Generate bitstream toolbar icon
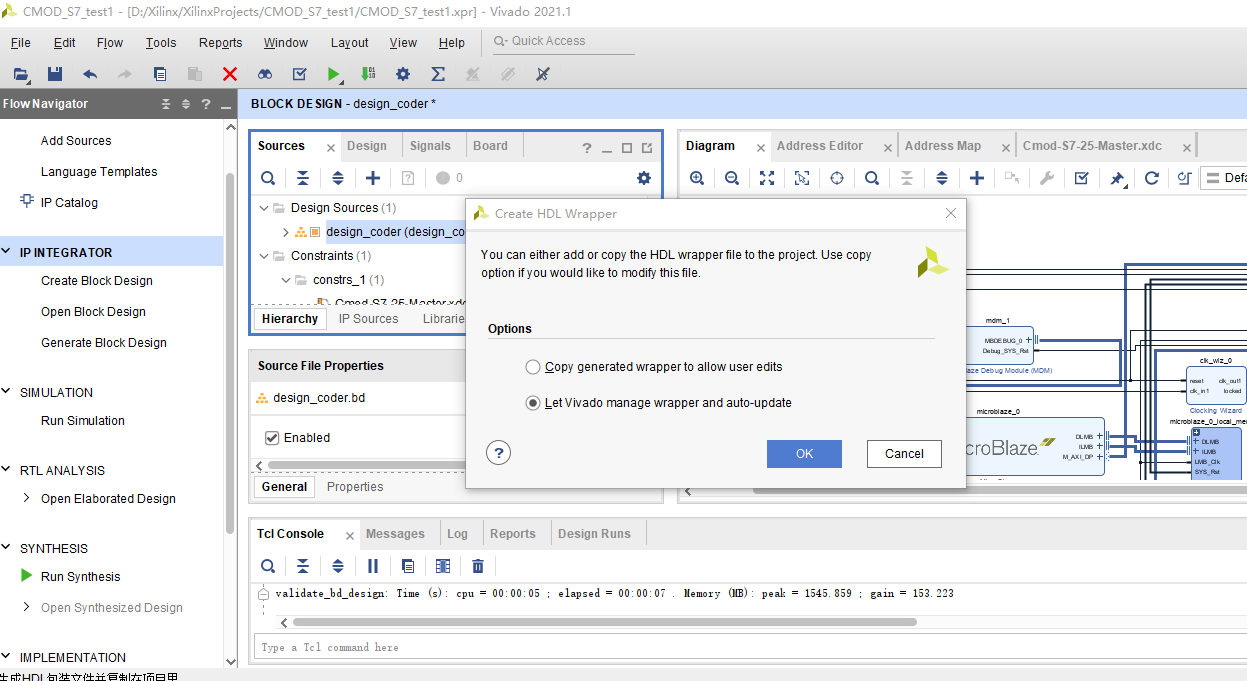This screenshot has width=1247, height=681. 368,74
